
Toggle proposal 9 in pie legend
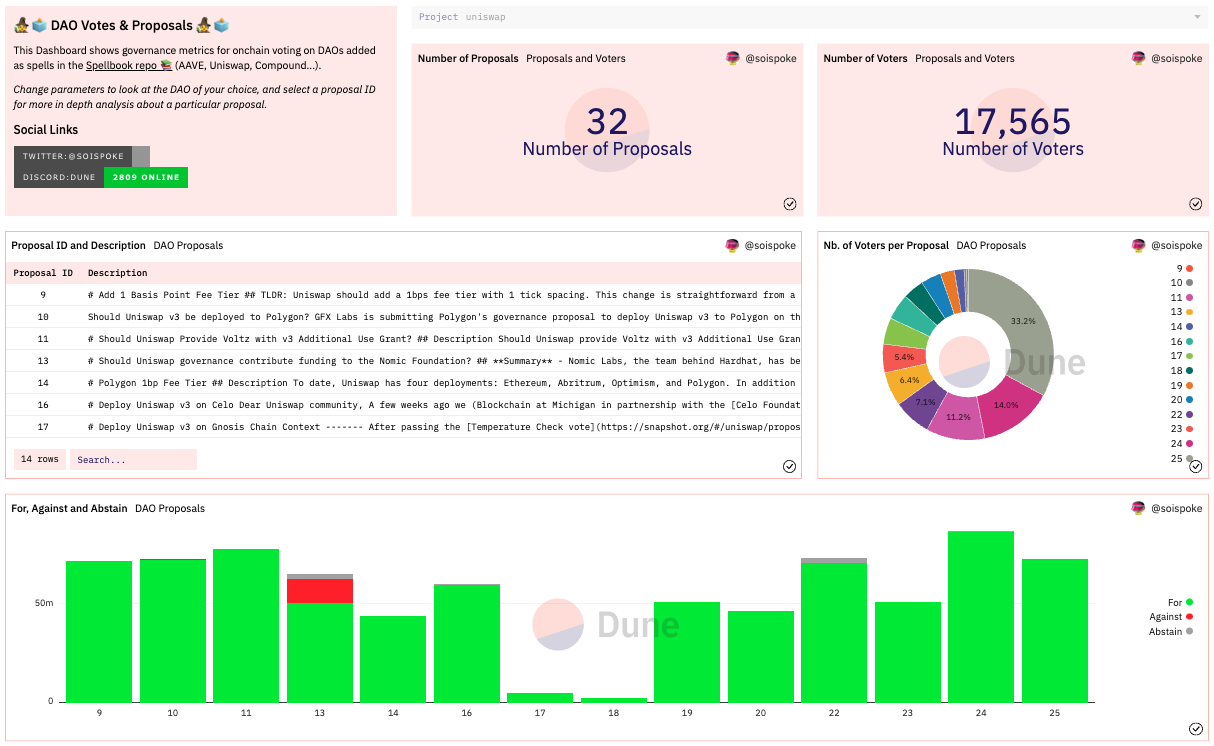(x=1183, y=269)
